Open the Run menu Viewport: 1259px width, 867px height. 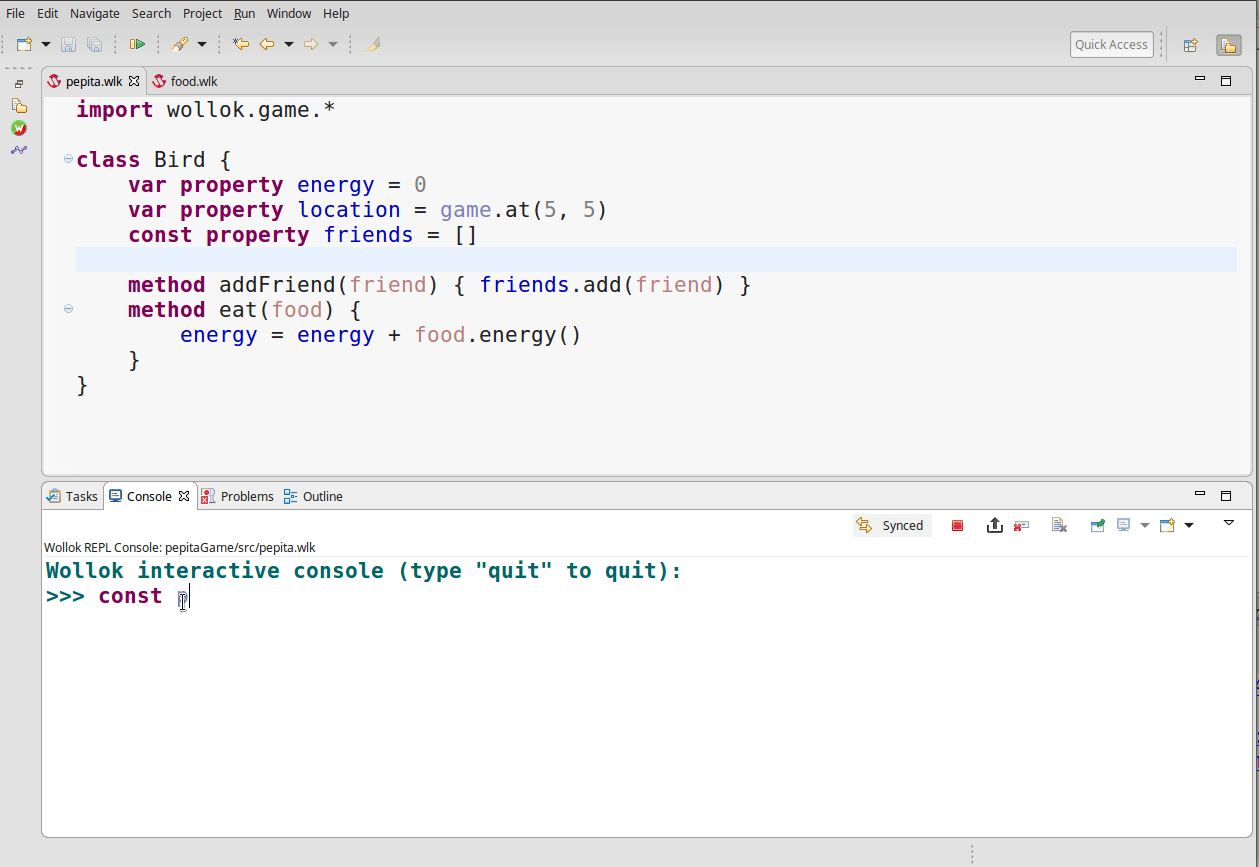pos(244,13)
